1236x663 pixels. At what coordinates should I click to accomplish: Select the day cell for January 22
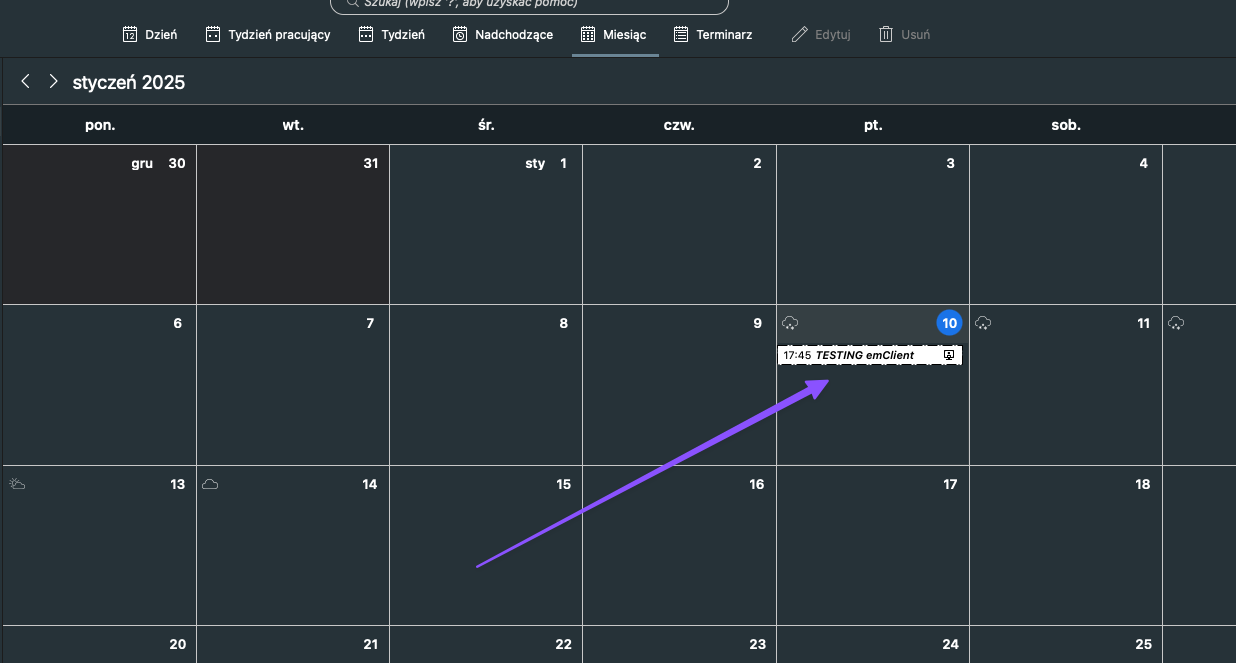[486, 645]
